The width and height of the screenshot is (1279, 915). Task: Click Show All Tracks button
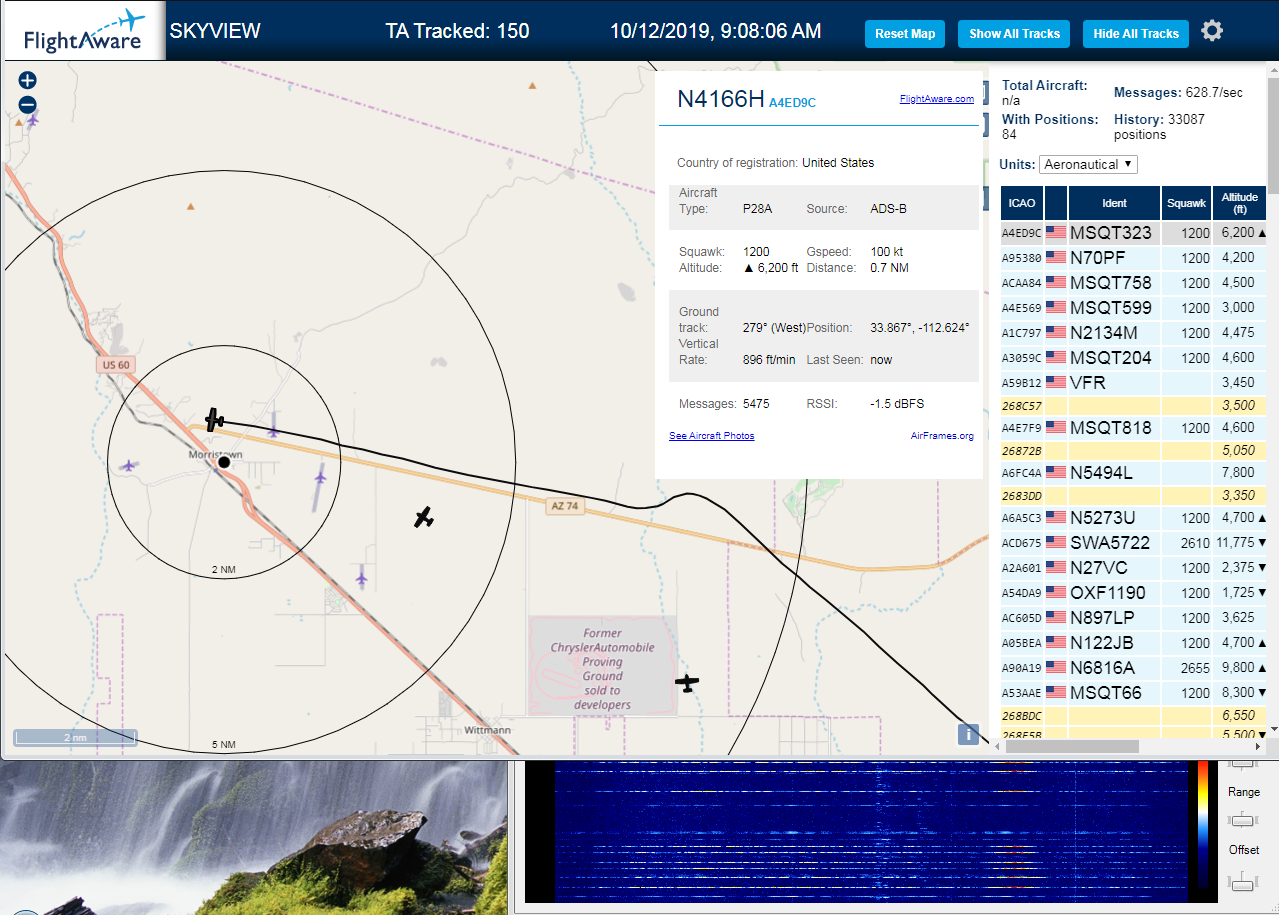point(1014,34)
